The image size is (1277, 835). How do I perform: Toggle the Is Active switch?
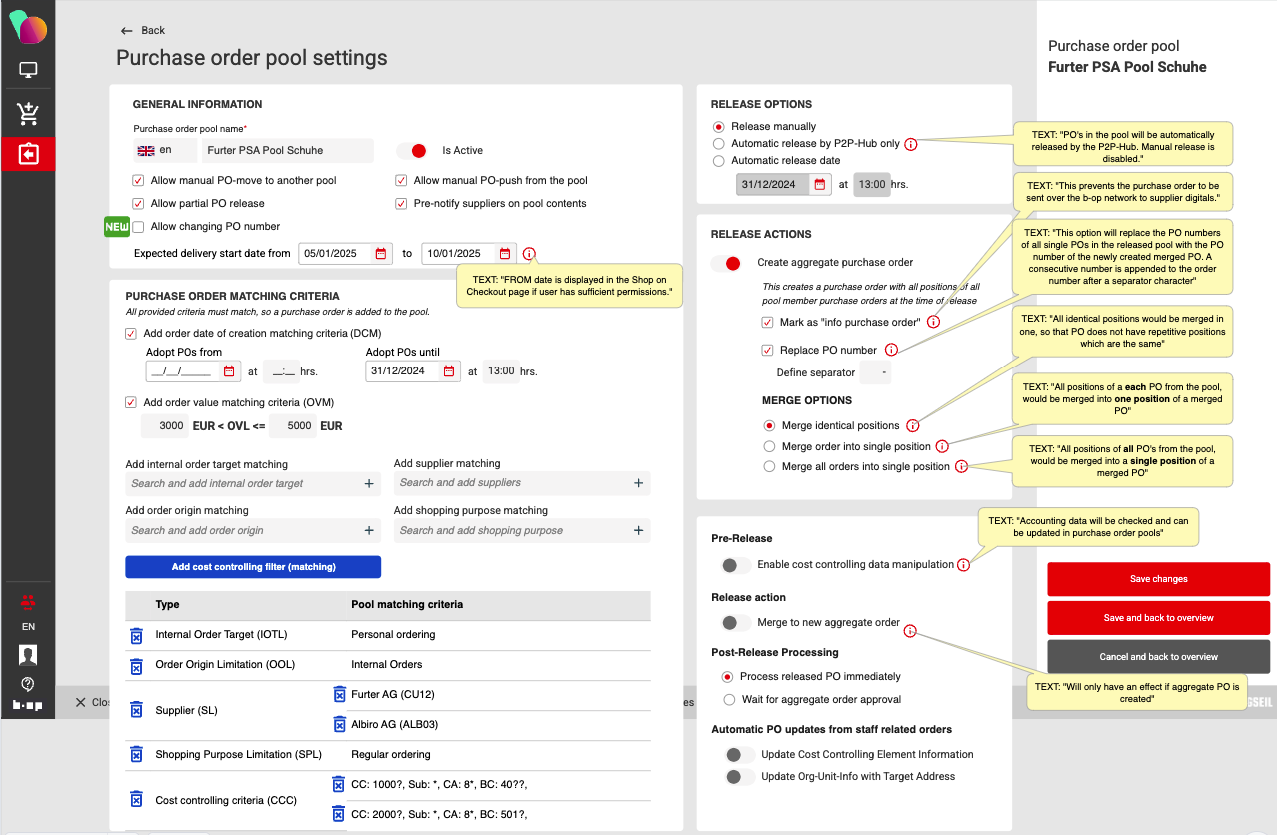412,151
